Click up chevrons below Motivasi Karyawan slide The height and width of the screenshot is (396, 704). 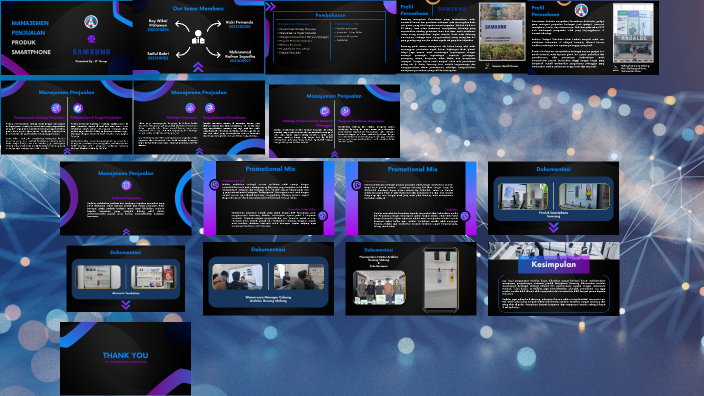199,151
